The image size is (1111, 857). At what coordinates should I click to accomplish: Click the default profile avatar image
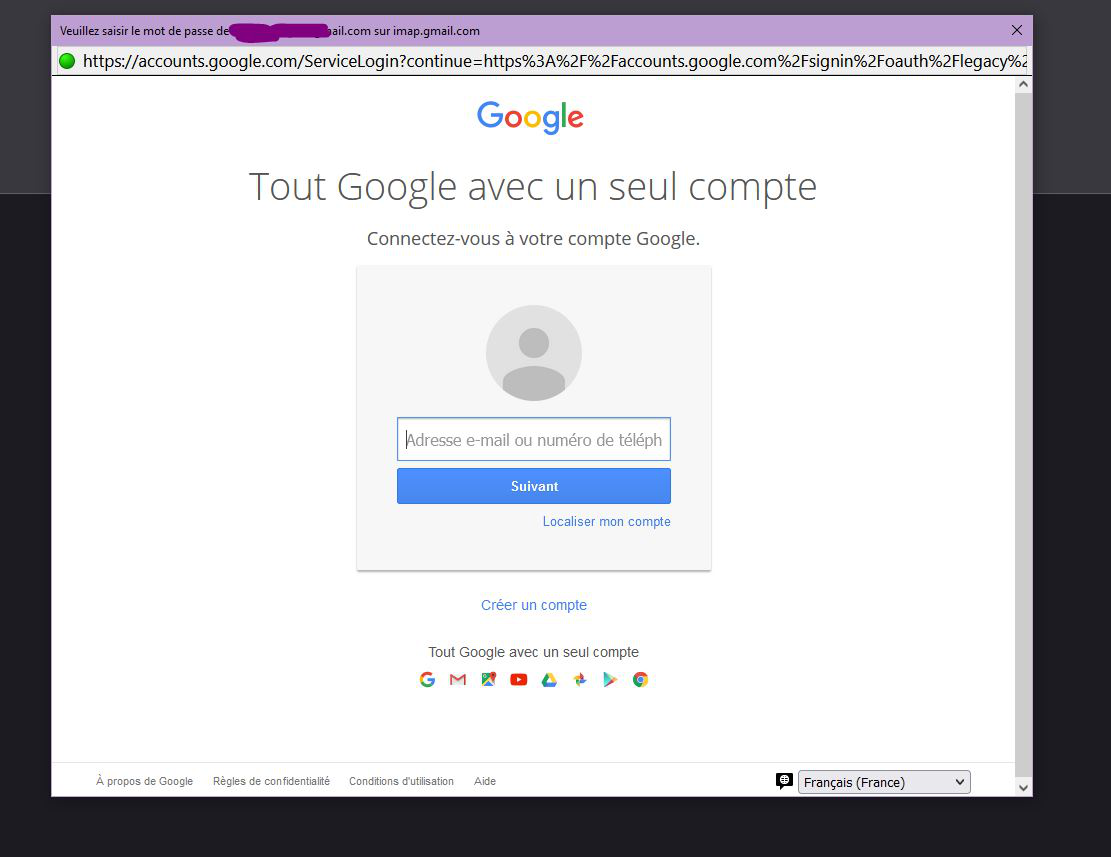point(534,353)
